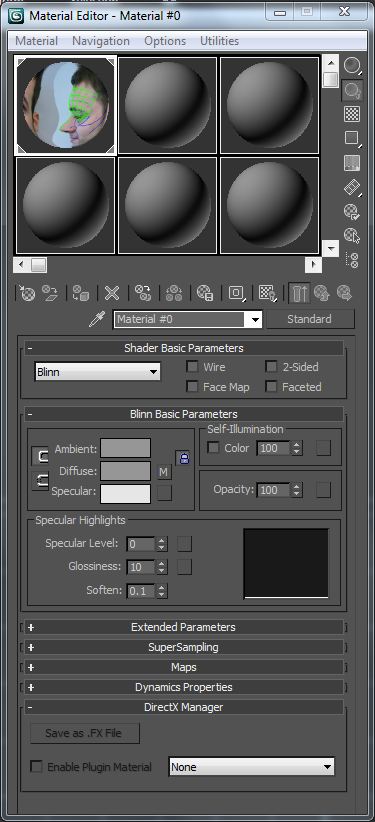Click the Save as .FX File button
Screen dimensions: 375x822
click(84, 733)
